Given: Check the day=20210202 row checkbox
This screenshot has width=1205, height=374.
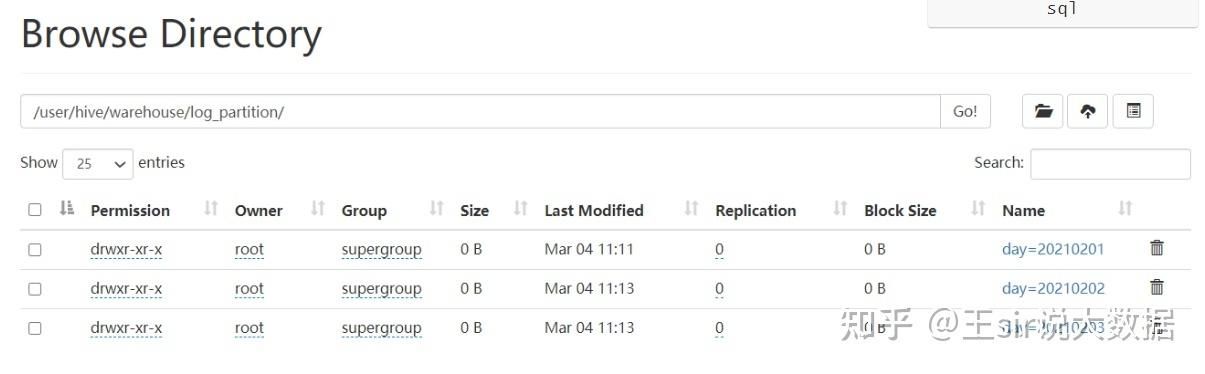Looking at the screenshot, I should coord(35,289).
